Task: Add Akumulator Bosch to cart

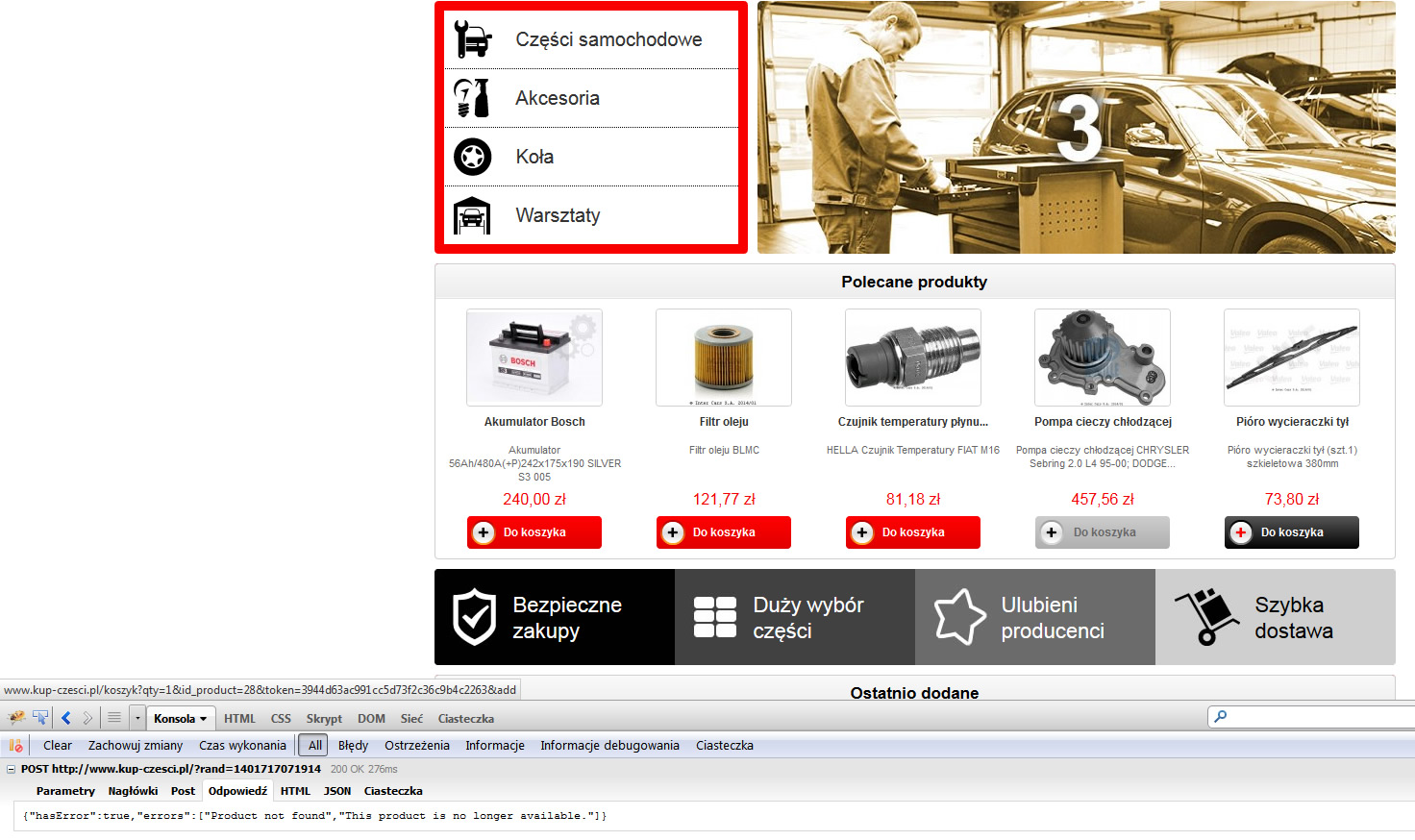Action: tap(534, 532)
